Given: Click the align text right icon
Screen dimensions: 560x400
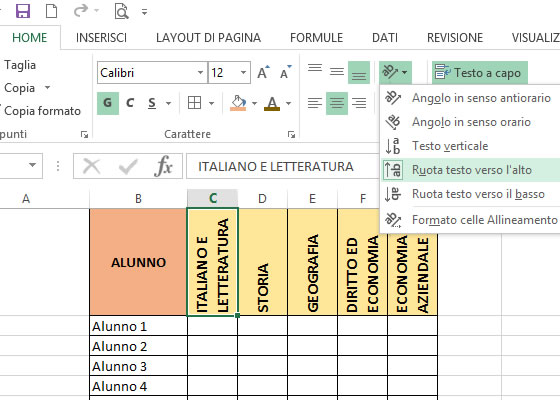Looking at the screenshot, I should click(x=359, y=103).
